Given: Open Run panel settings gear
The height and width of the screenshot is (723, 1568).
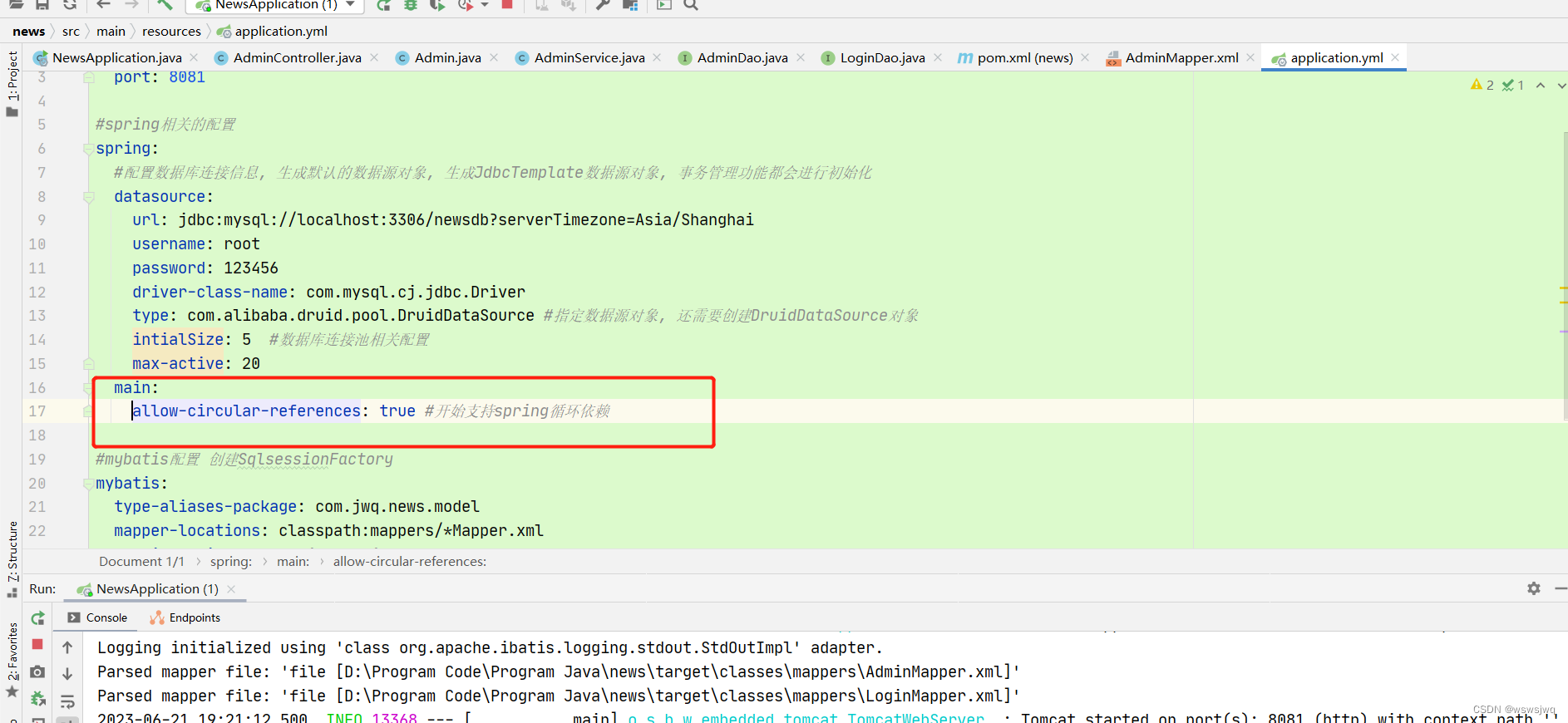Looking at the screenshot, I should [1534, 588].
